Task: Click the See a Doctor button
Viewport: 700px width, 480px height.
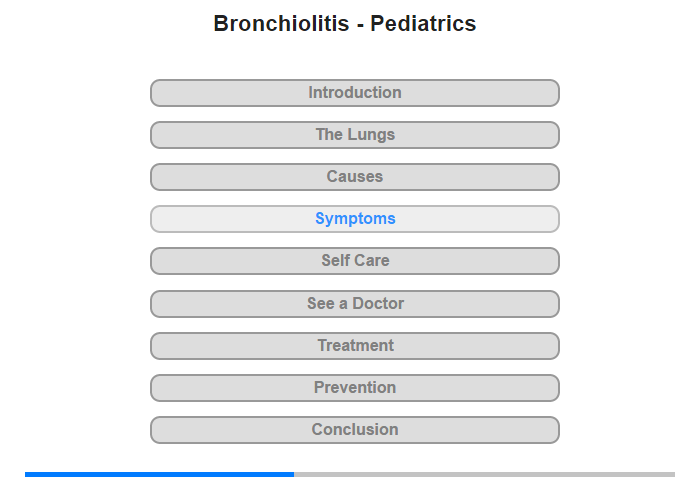Action: click(x=354, y=304)
